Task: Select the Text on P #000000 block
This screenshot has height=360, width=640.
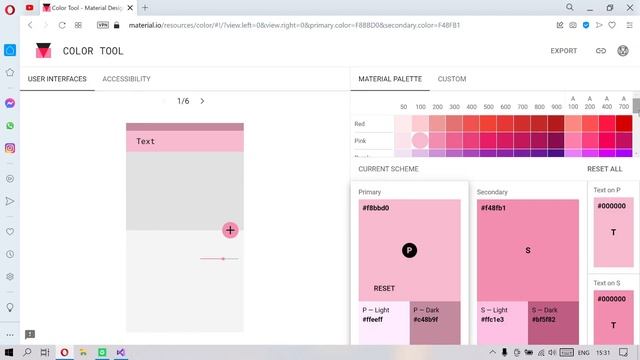Action: [613, 232]
